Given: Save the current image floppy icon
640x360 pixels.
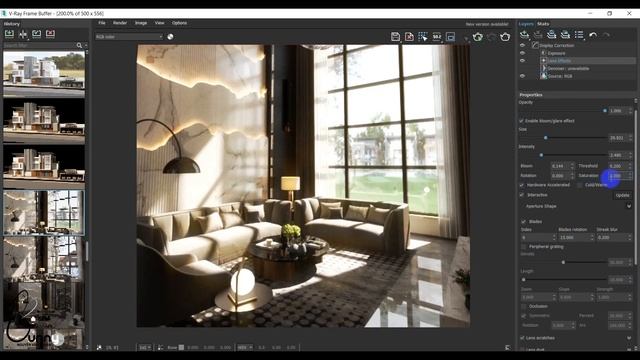Looking at the screenshot, I should click(395, 37).
